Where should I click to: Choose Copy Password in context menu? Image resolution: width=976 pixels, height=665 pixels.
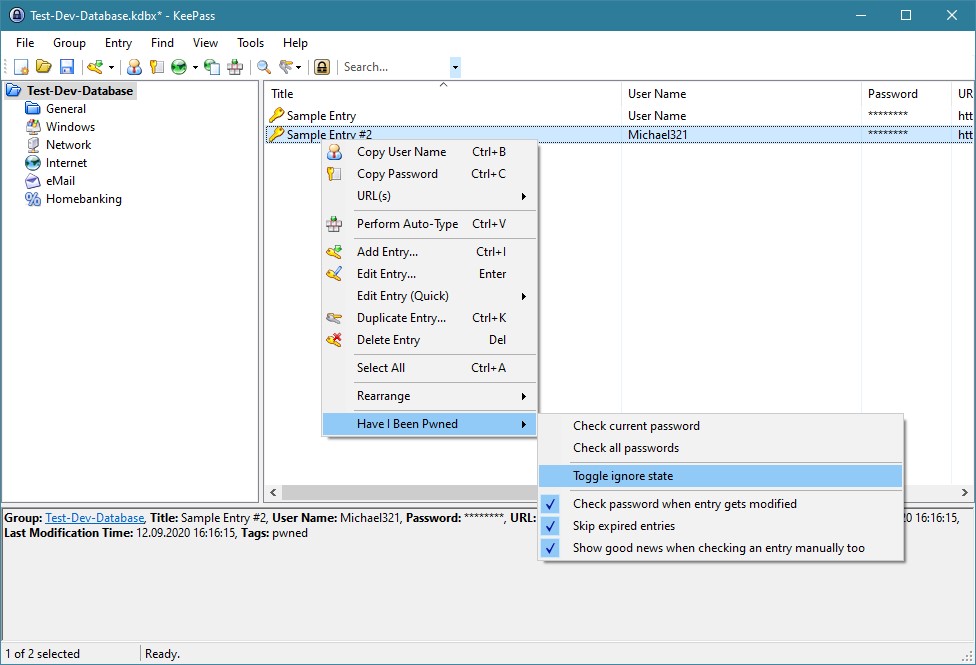pyautogui.click(x=429, y=174)
